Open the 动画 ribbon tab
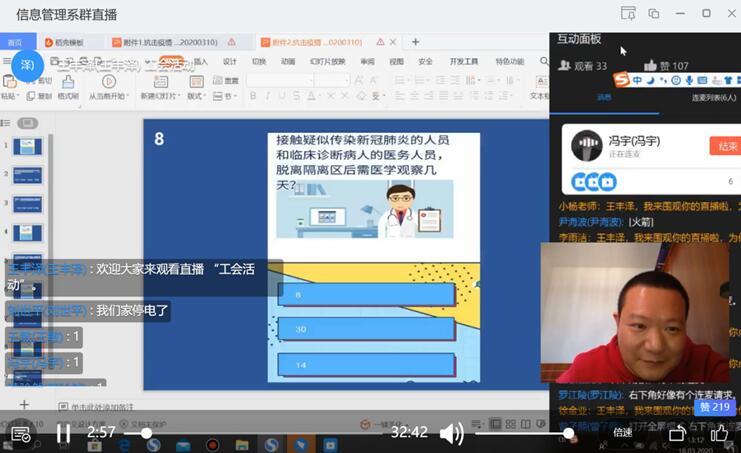Image resolution: width=741 pixels, height=453 pixels. (x=288, y=61)
